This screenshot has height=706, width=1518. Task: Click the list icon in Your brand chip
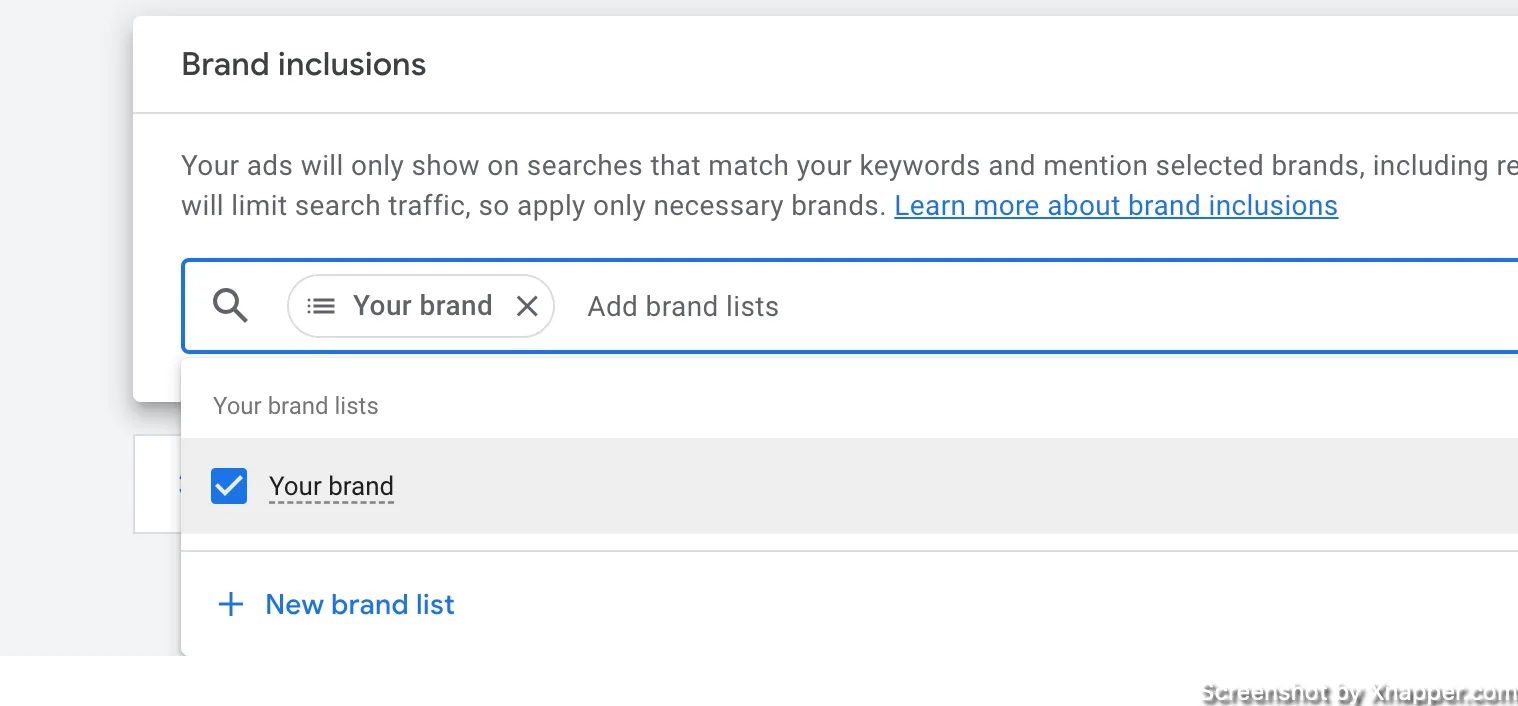point(321,306)
